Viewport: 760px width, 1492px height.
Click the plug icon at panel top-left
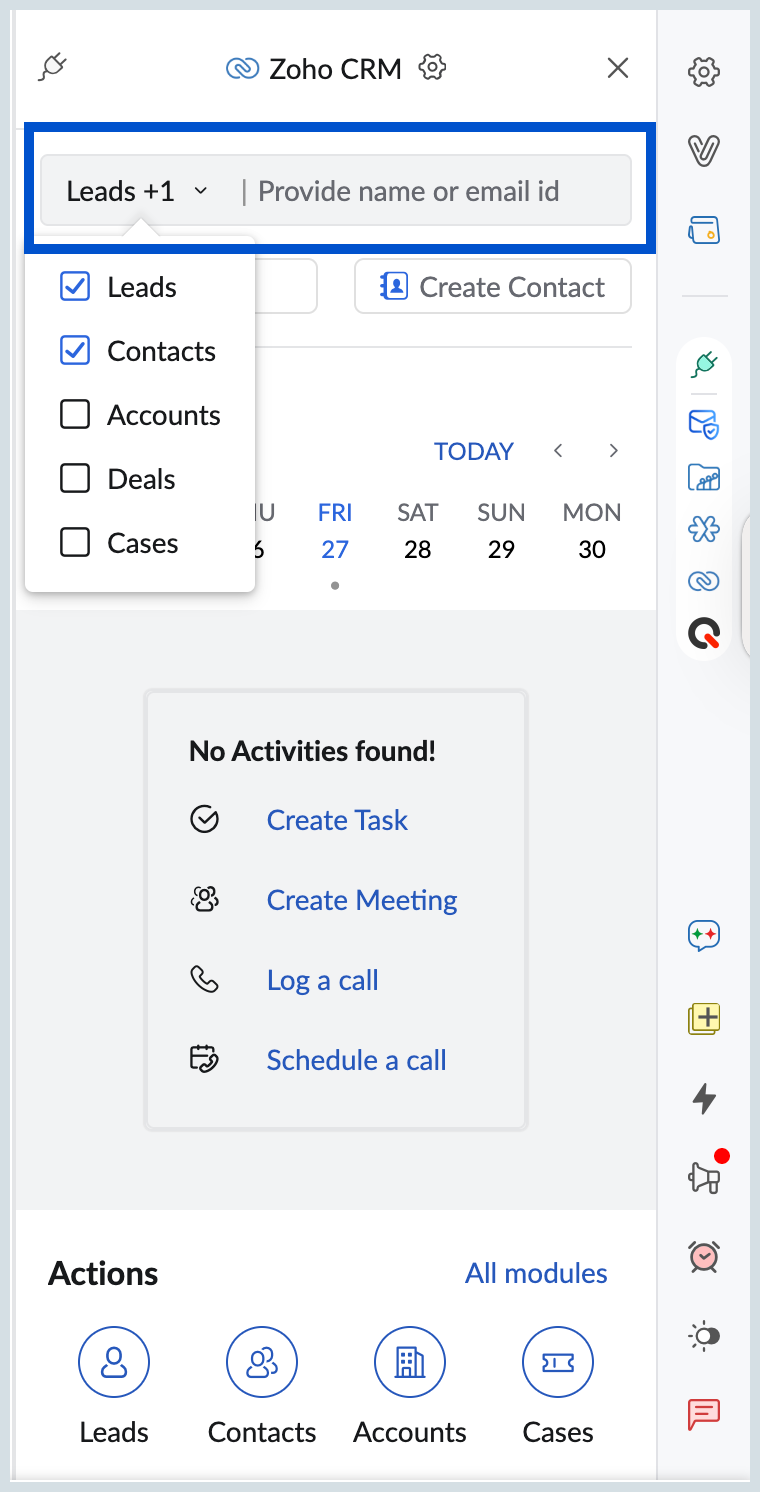[52, 68]
